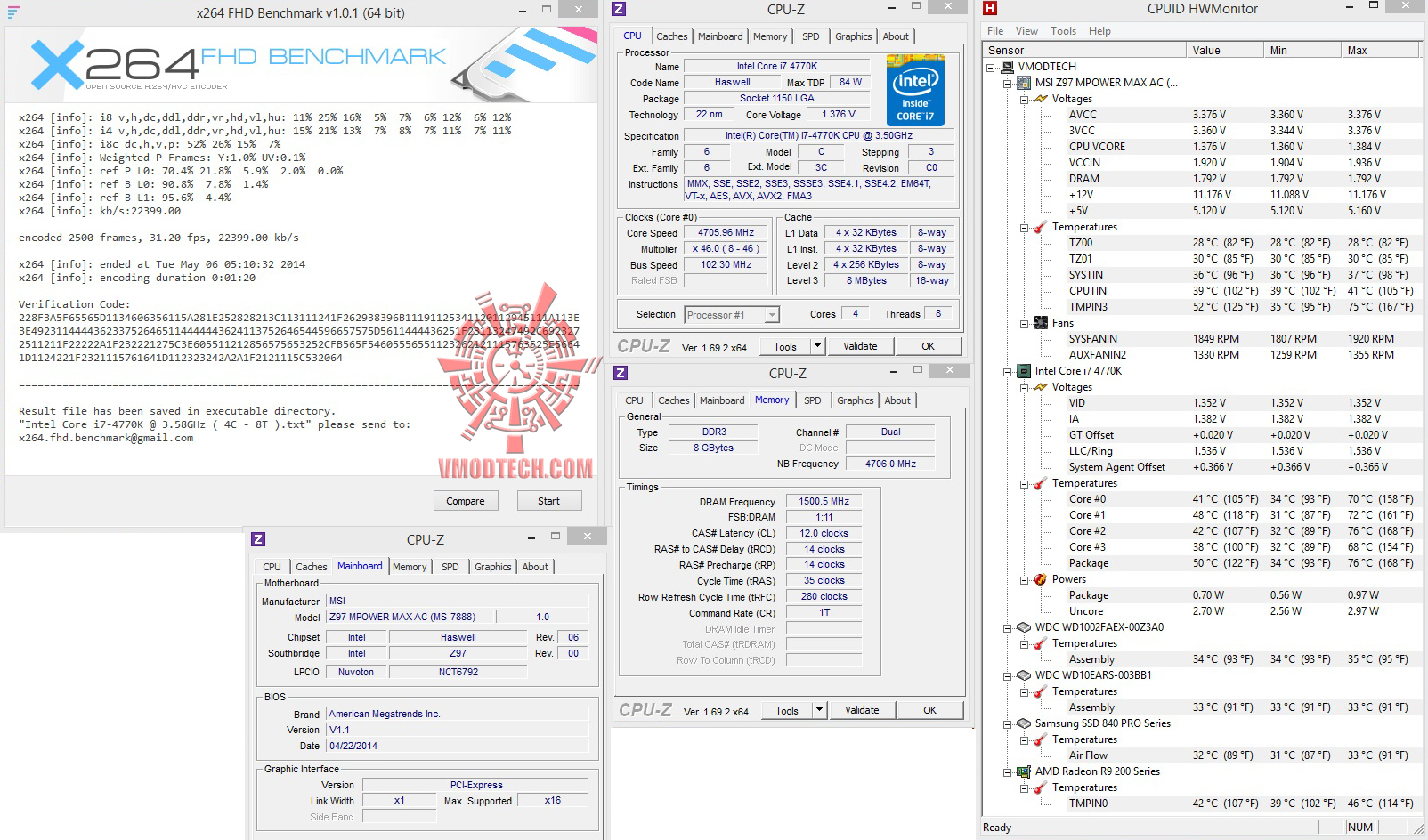Collapse the Samsung SSD 840 PRO Series node
Viewport: 1428px width, 840px height.
pyautogui.click(x=1008, y=723)
